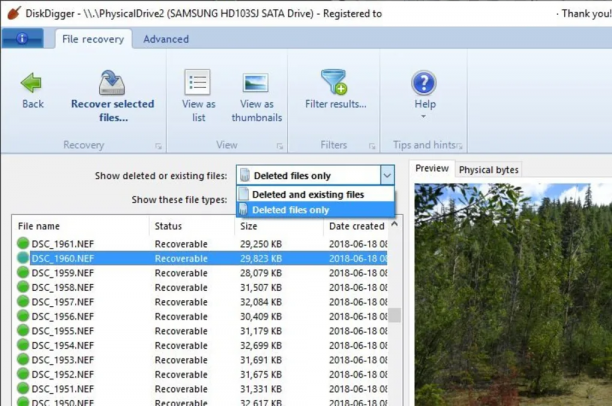Click size value 32,084 KB
The height and width of the screenshot is (406, 612).
261,302
